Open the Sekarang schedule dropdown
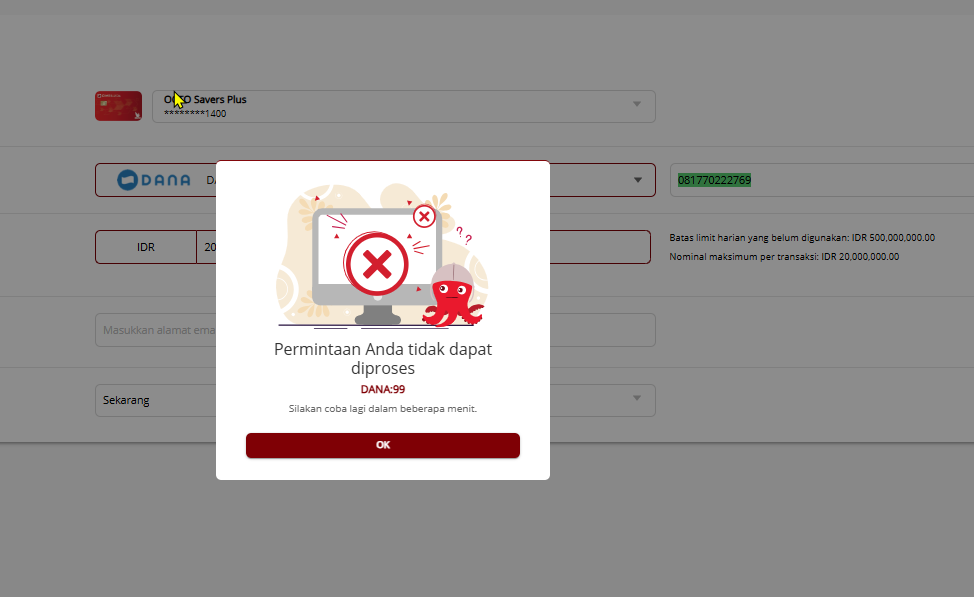The image size is (974, 597). pyautogui.click(x=375, y=400)
